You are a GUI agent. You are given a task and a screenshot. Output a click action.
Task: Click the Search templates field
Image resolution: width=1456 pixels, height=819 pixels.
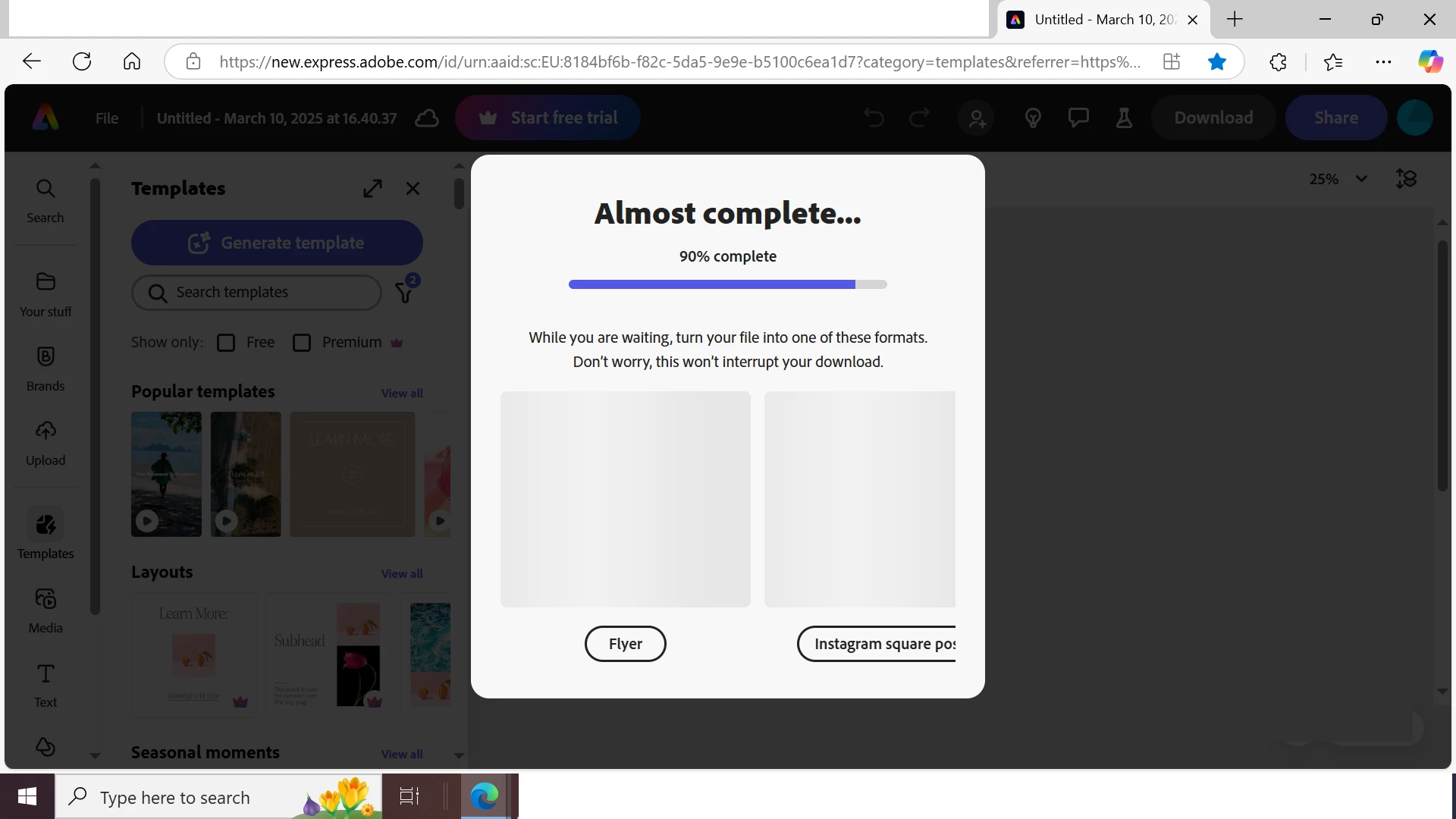click(x=258, y=293)
